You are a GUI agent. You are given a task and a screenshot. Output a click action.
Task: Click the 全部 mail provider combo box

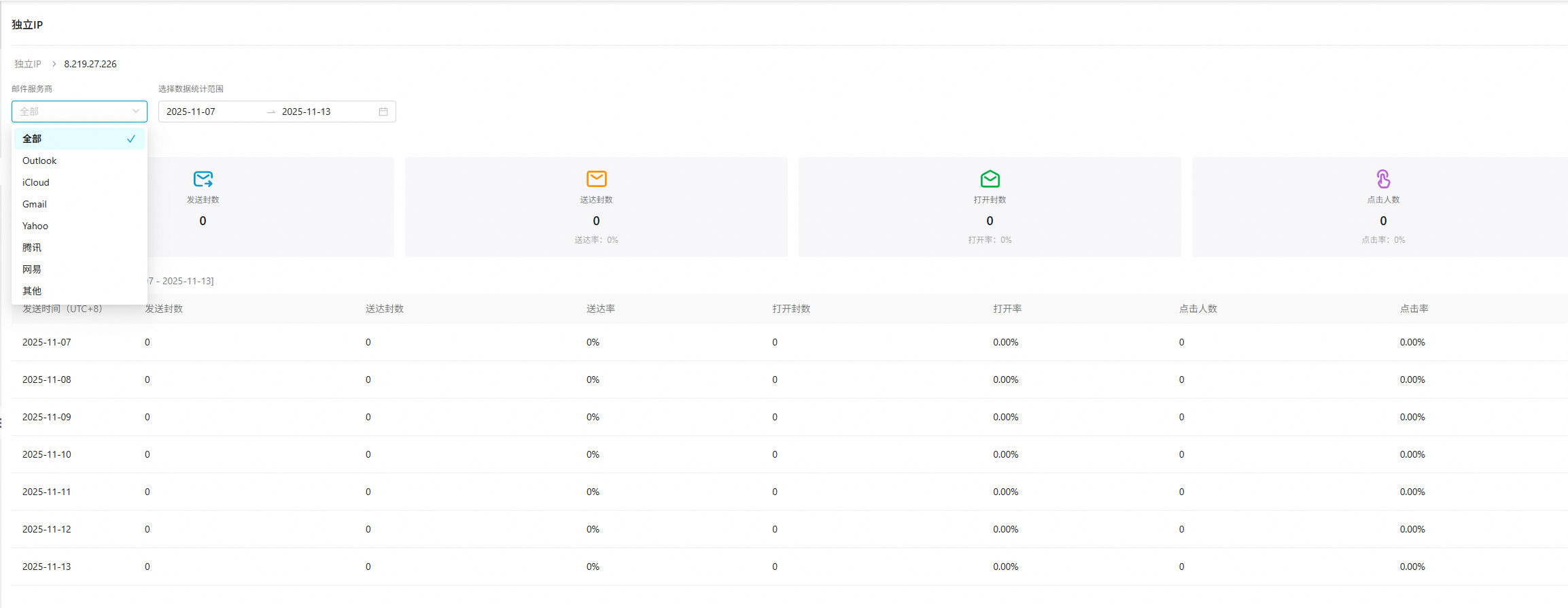coord(80,112)
